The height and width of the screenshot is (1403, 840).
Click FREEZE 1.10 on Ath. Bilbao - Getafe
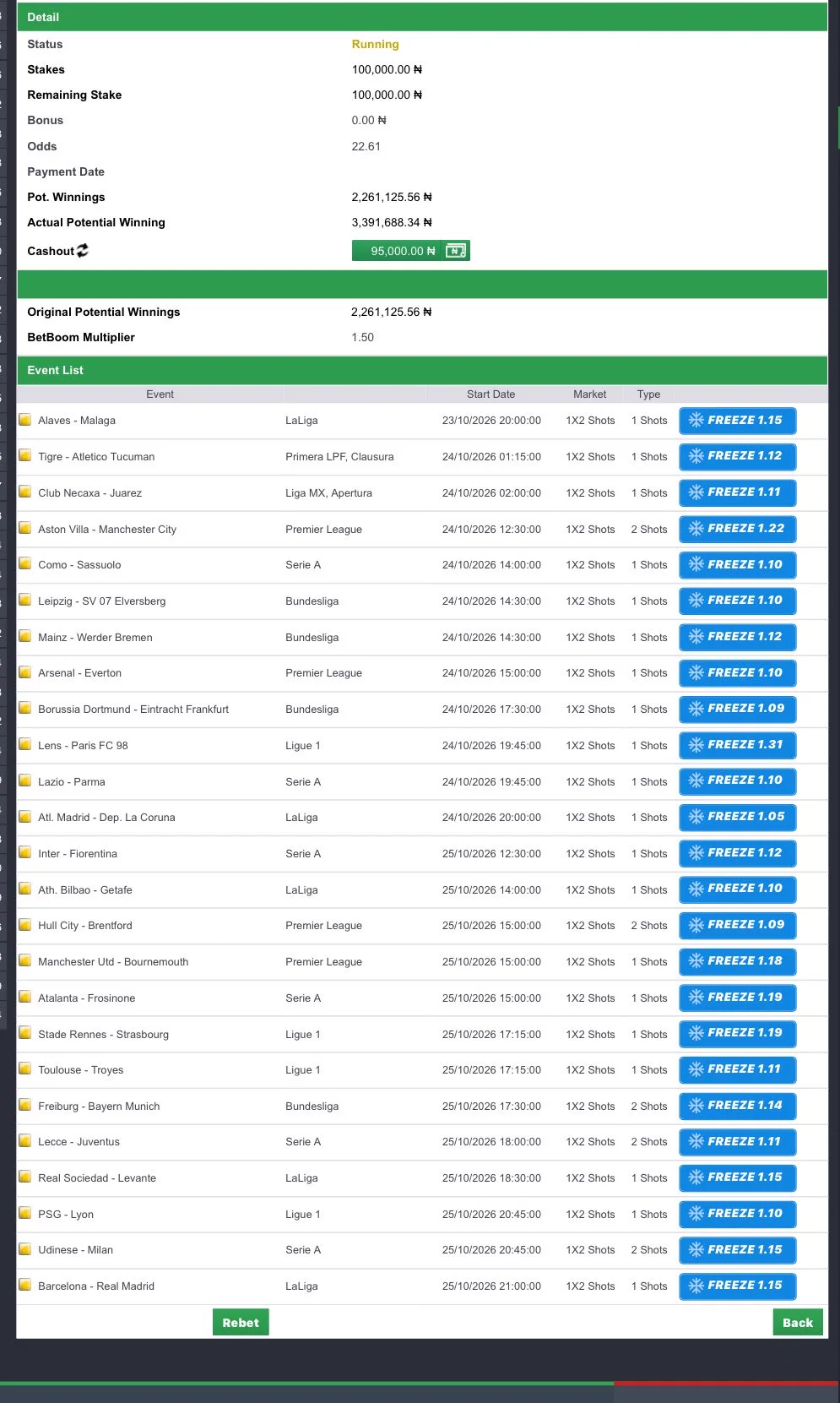click(x=738, y=889)
